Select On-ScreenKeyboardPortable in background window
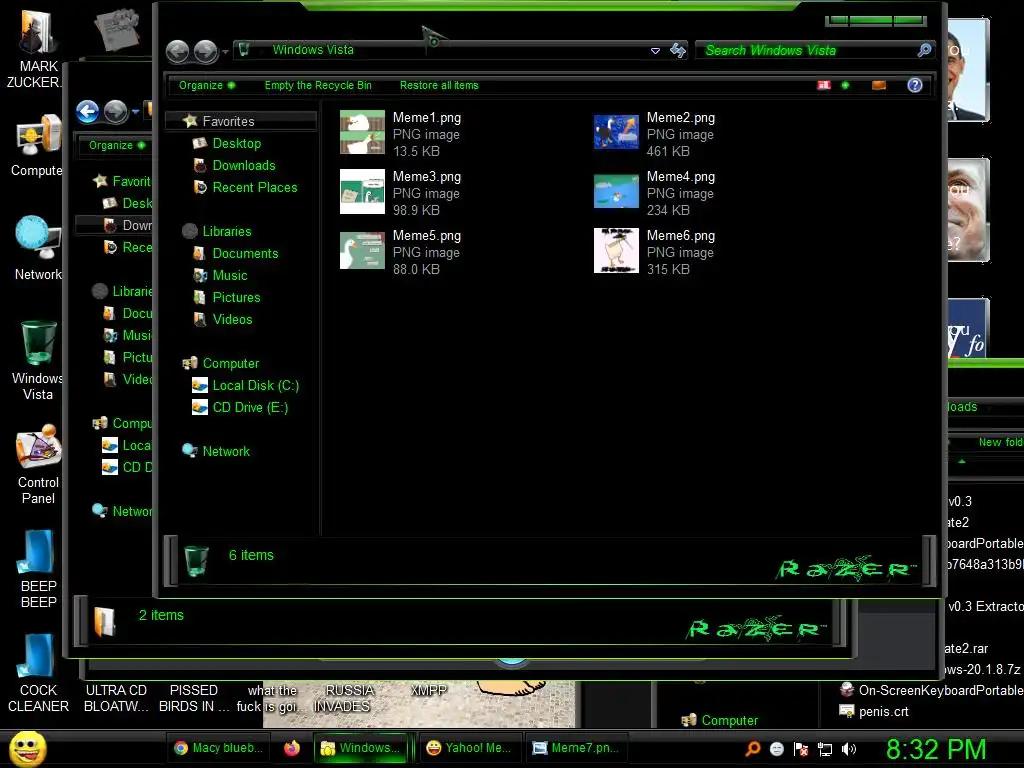1024x768 pixels. 931,690
